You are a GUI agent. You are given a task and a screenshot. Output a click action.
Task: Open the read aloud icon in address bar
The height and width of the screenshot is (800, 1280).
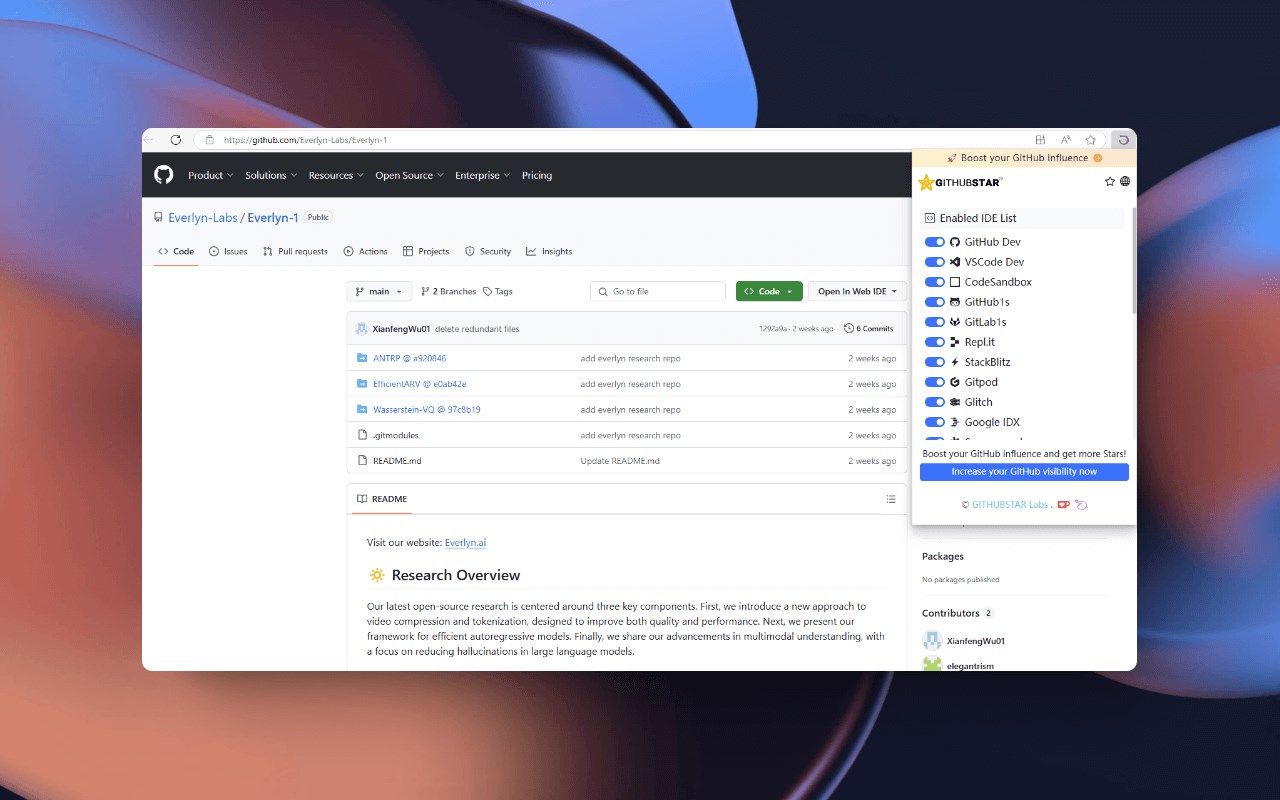(1066, 140)
